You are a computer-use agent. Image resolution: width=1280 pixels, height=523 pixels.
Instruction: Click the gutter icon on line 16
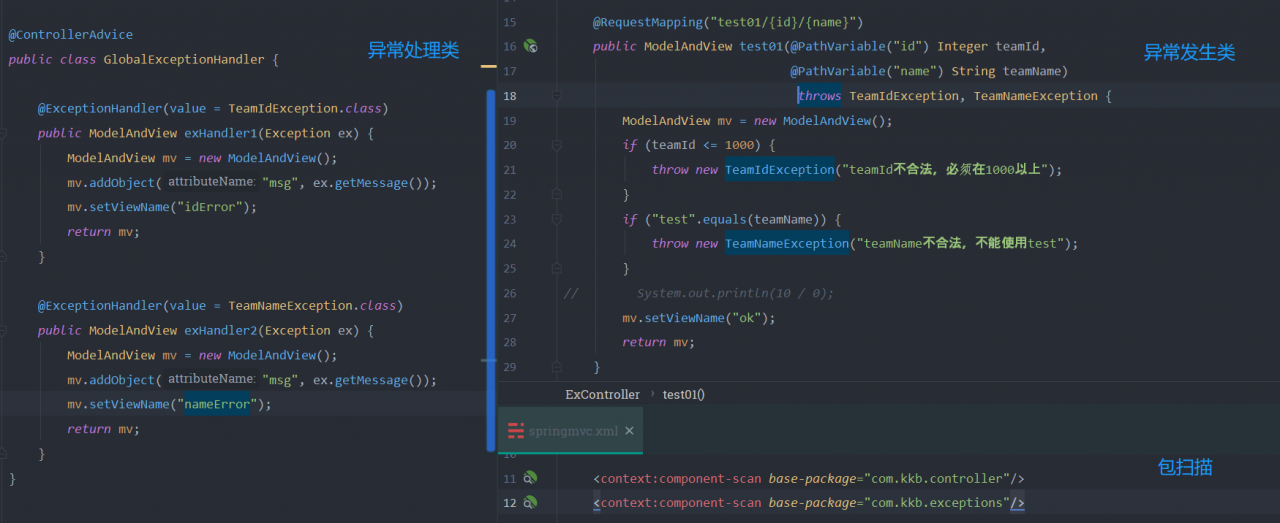click(x=531, y=46)
